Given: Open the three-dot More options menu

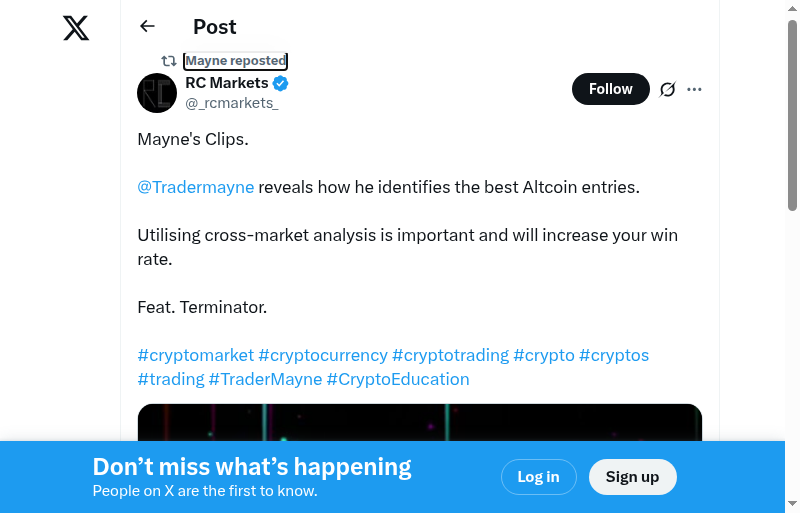Looking at the screenshot, I should click(695, 89).
